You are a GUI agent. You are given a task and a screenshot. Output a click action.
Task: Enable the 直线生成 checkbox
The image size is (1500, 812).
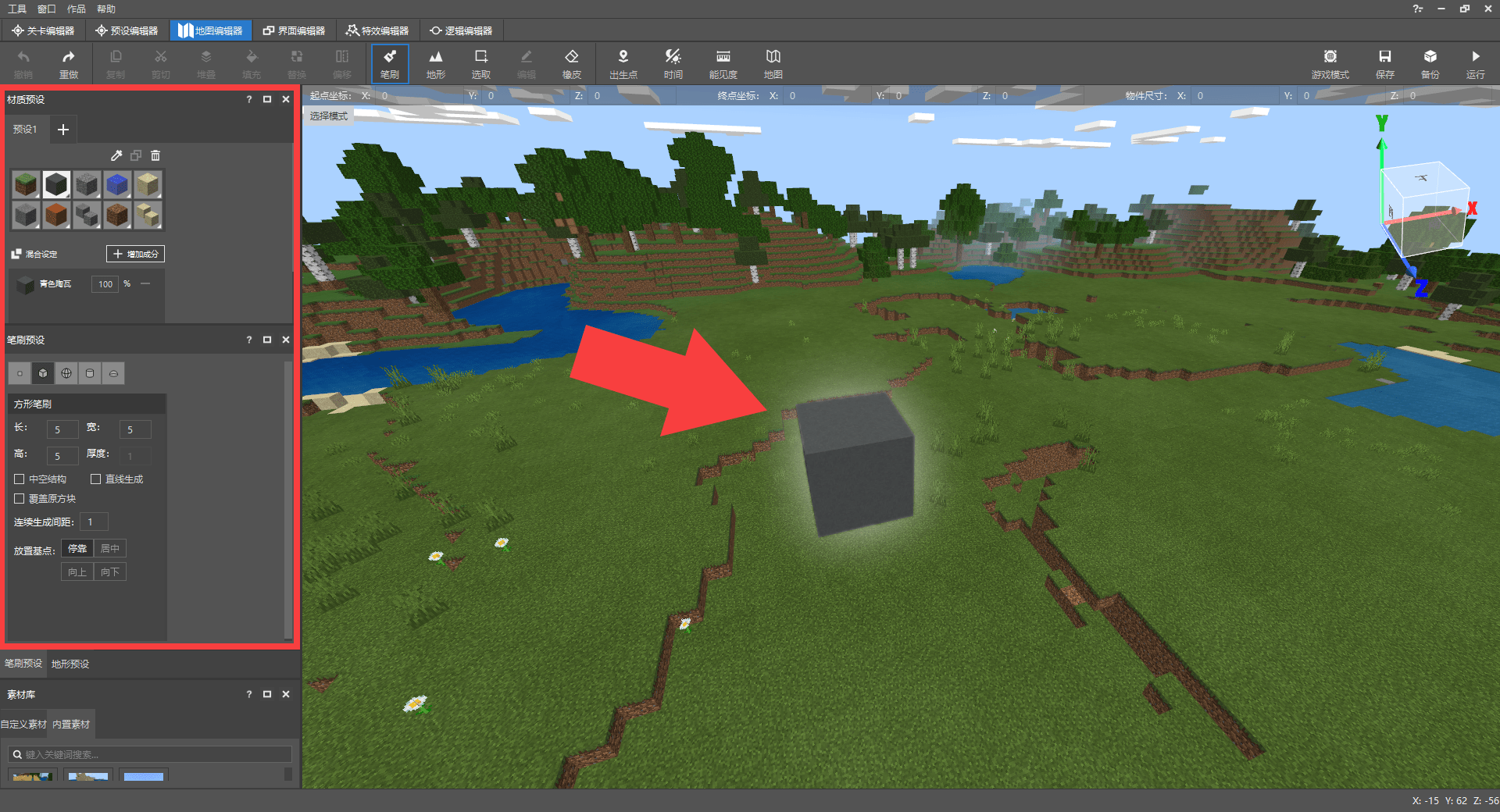[x=96, y=479]
